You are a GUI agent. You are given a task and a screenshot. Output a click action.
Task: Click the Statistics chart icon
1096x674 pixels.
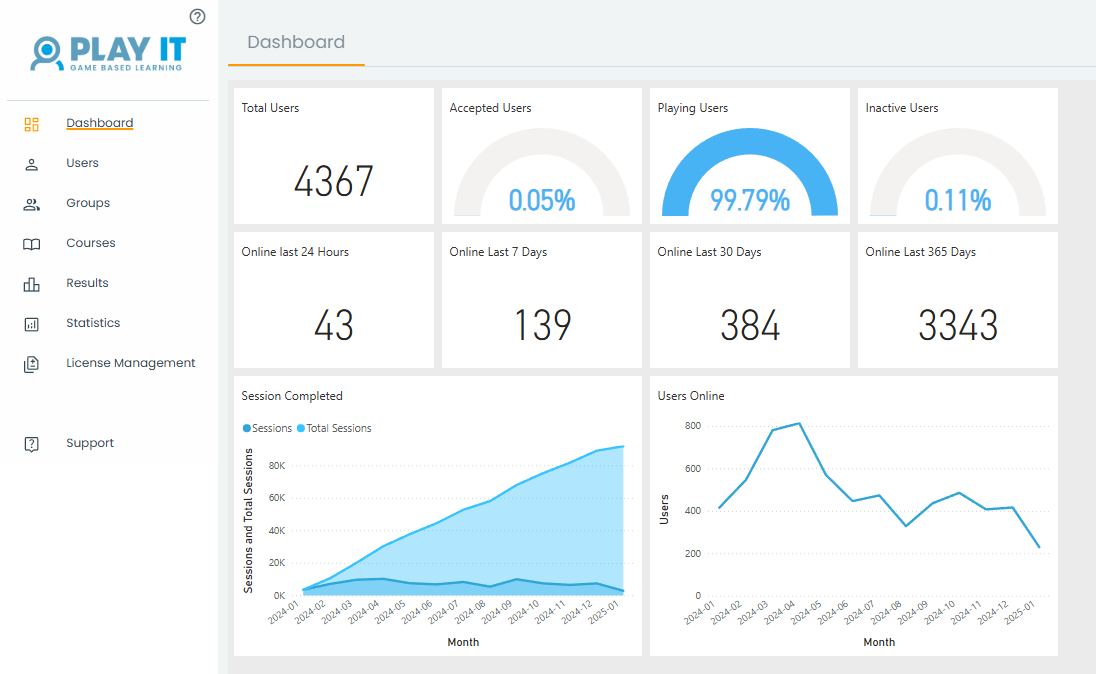[x=31, y=324]
